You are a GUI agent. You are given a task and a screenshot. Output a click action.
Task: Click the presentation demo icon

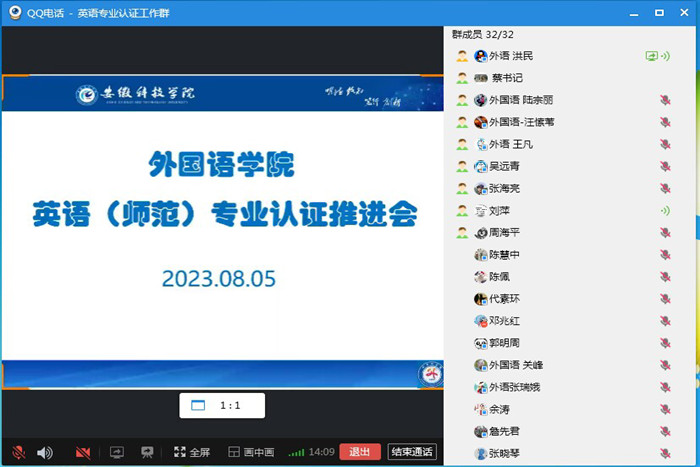(x=147, y=452)
